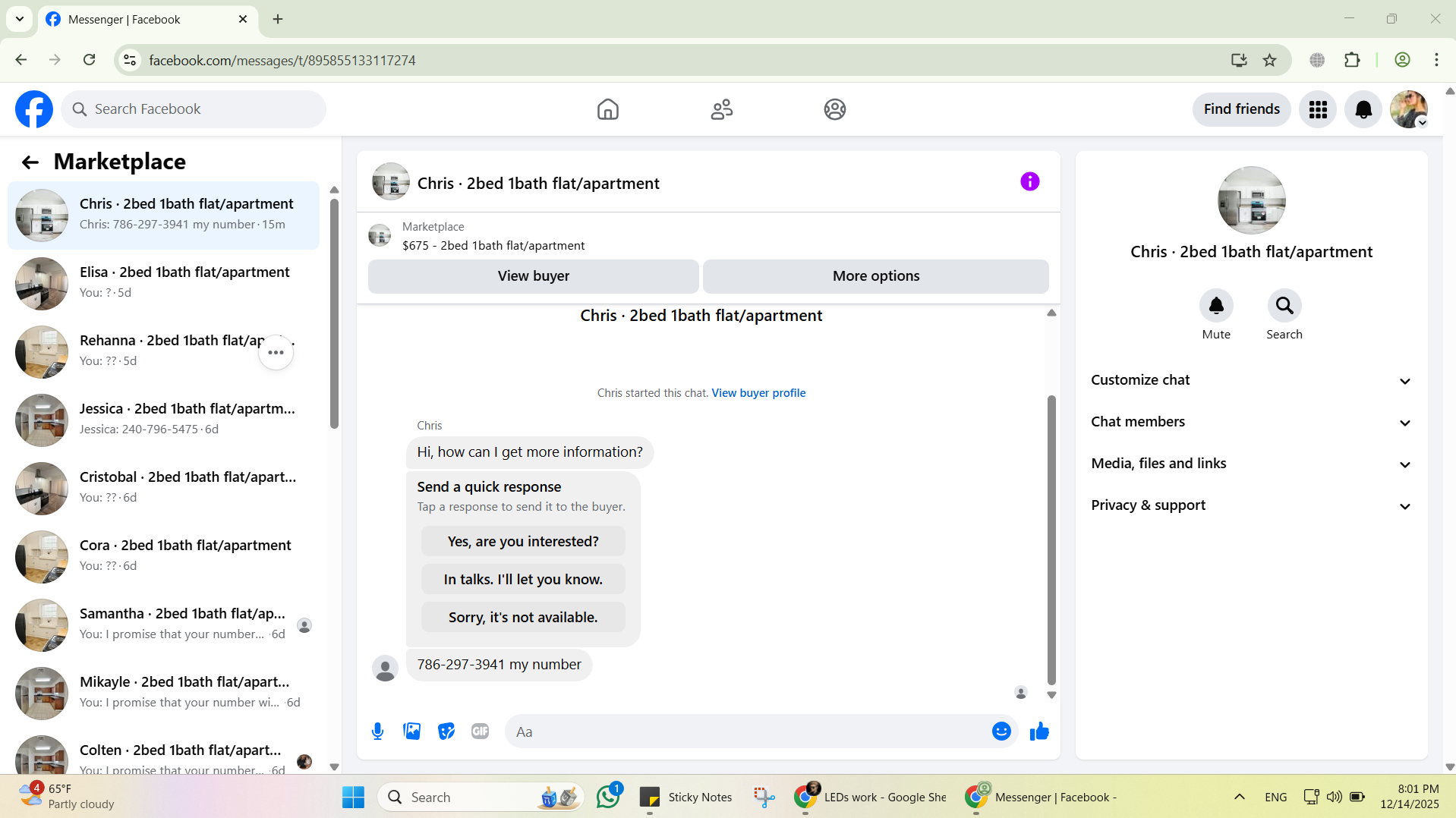Image resolution: width=1456 pixels, height=818 pixels.
Task: Send a thumbs up like
Action: [1039, 731]
